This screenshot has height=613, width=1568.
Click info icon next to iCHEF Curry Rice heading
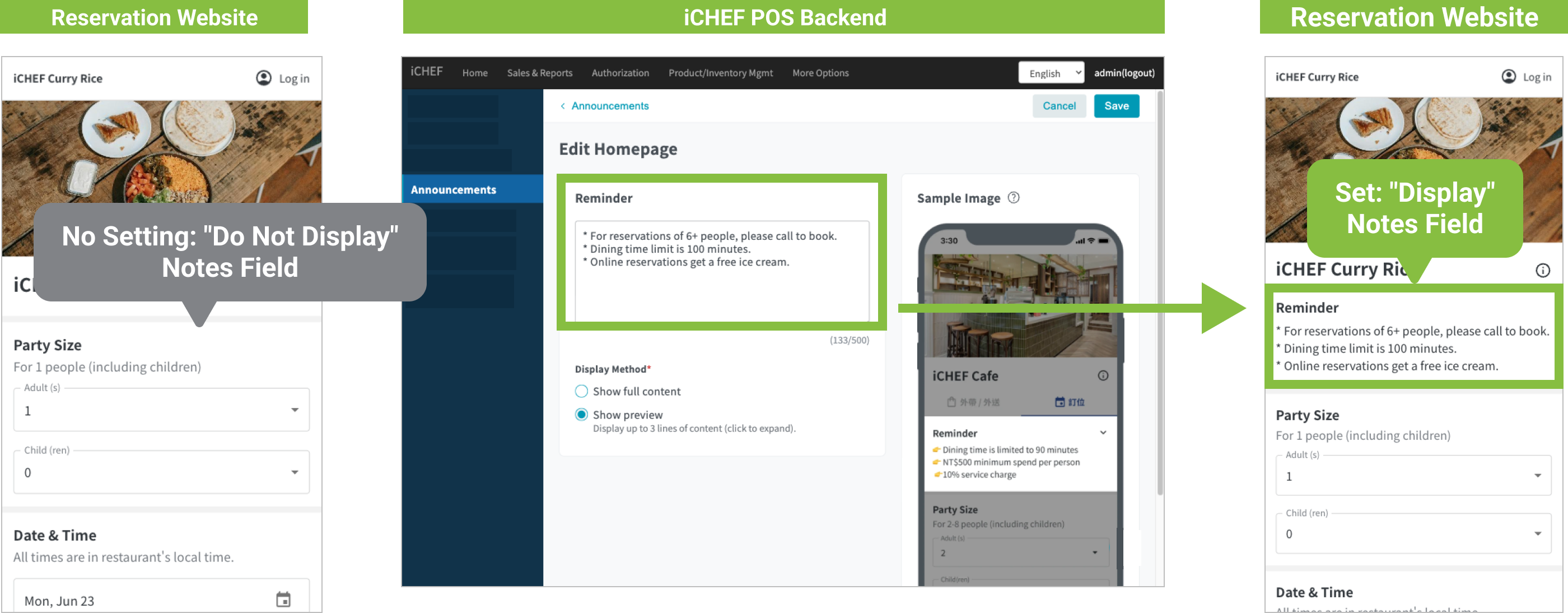point(1542,271)
